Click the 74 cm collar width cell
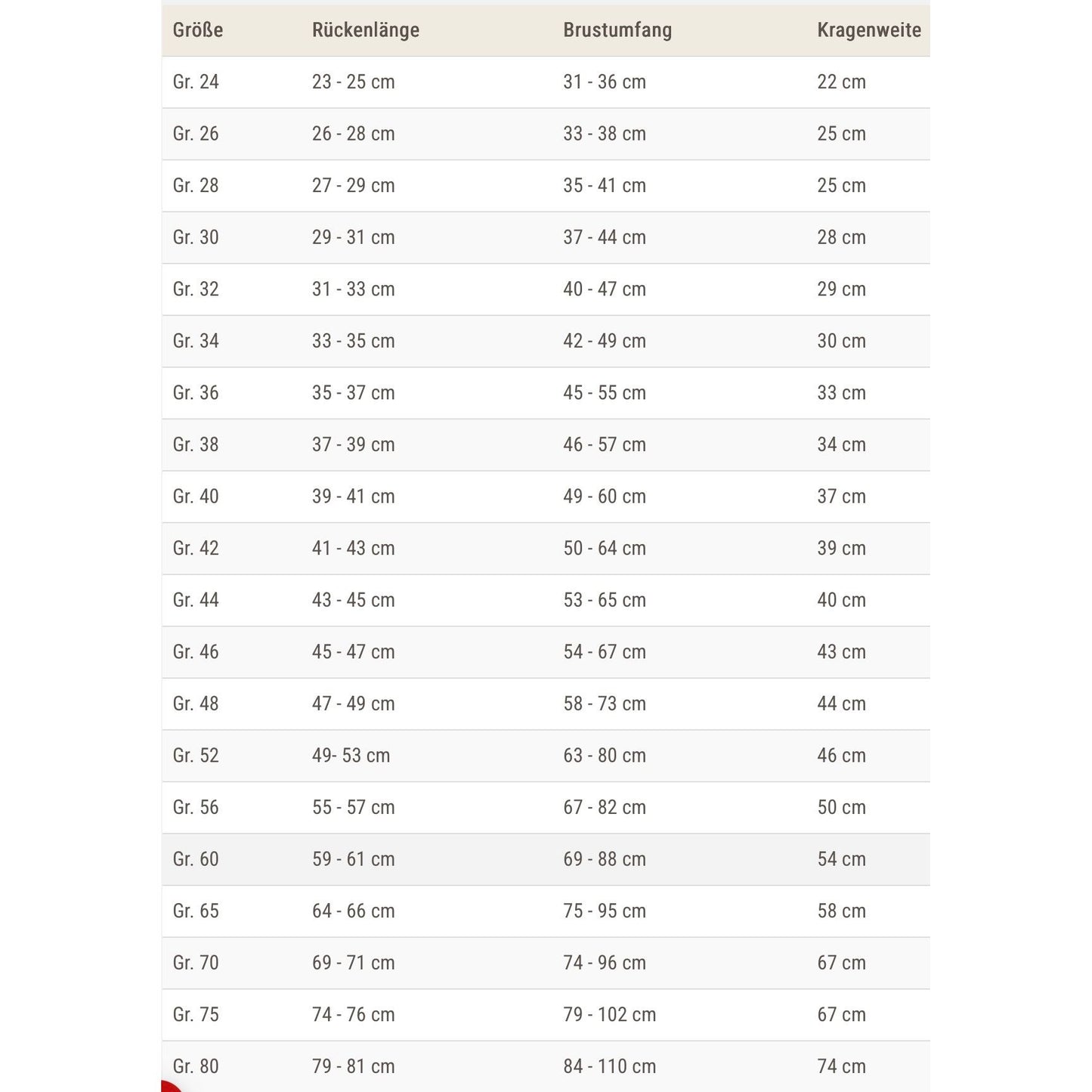The height and width of the screenshot is (1092, 1092). [841, 1066]
